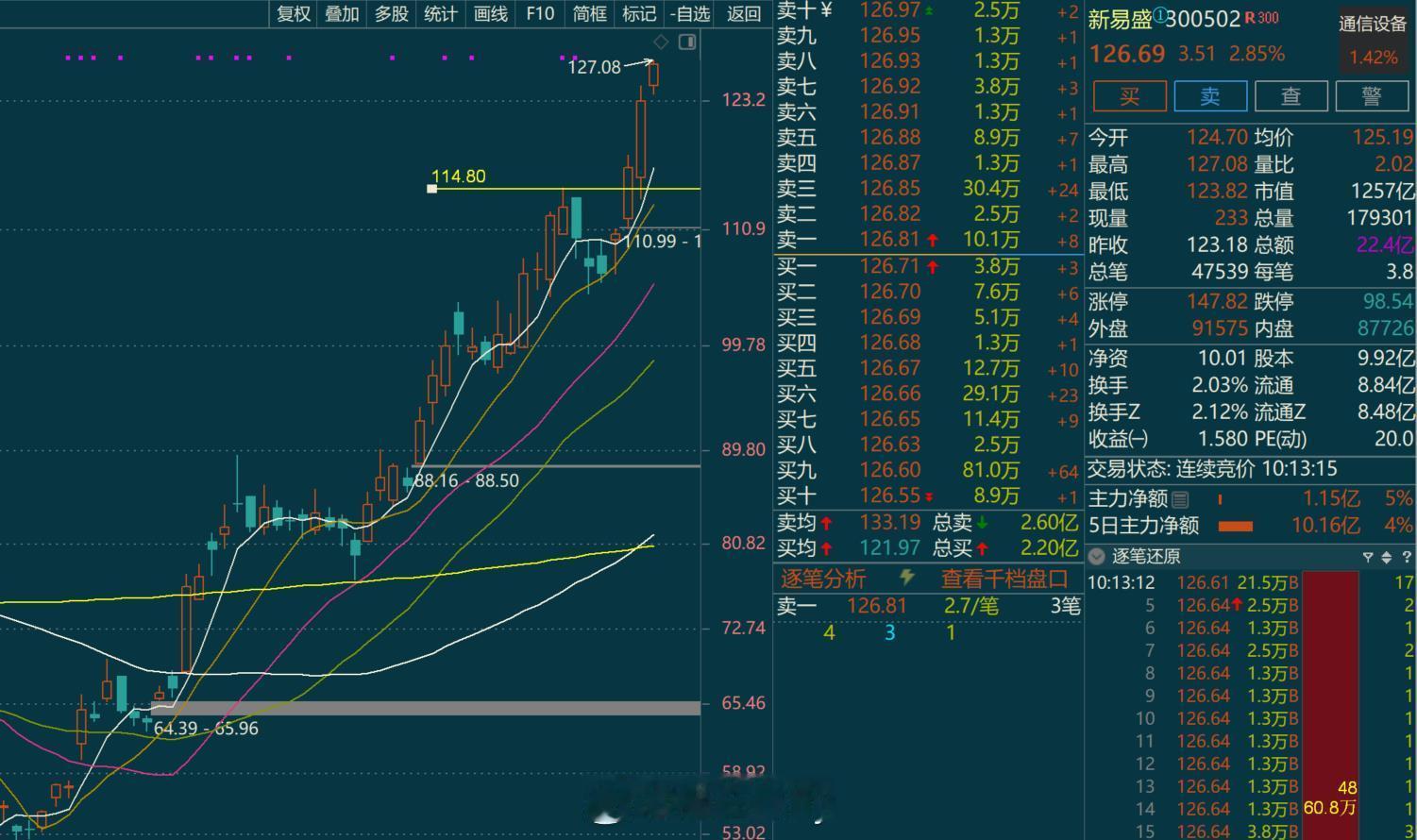Click the 总买 2.20亿 value
The image size is (1417, 840).
(1049, 547)
